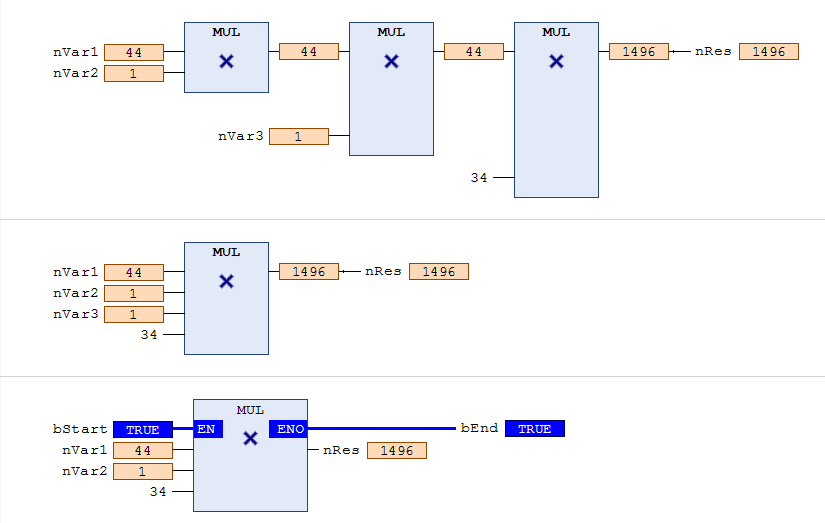Click the nVar2 label in the chained MUL network
This screenshot has width=825, height=523.
tap(75, 73)
